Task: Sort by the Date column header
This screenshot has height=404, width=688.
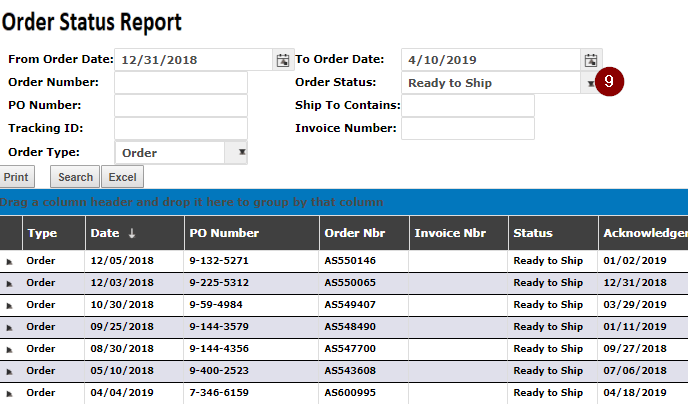Action: tap(105, 233)
